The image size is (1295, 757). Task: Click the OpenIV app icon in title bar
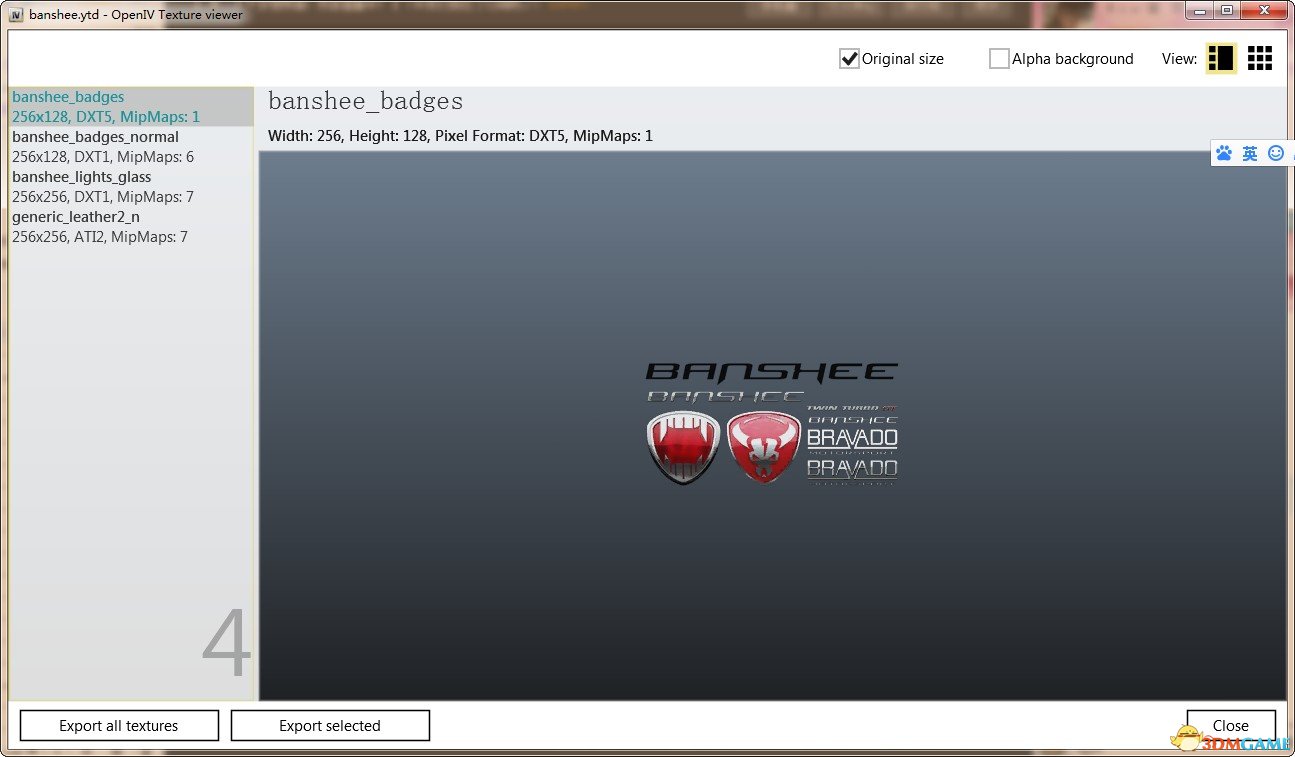[15, 15]
